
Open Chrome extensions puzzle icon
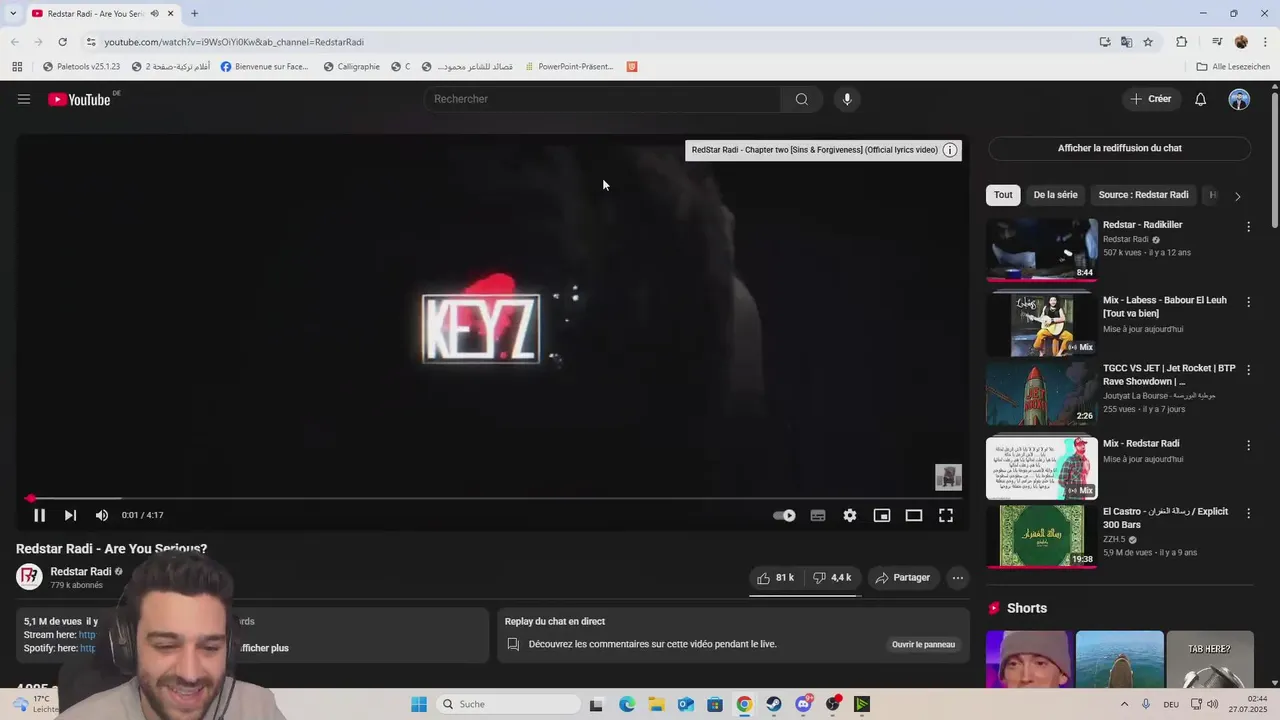pyautogui.click(x=1181, y=42)
